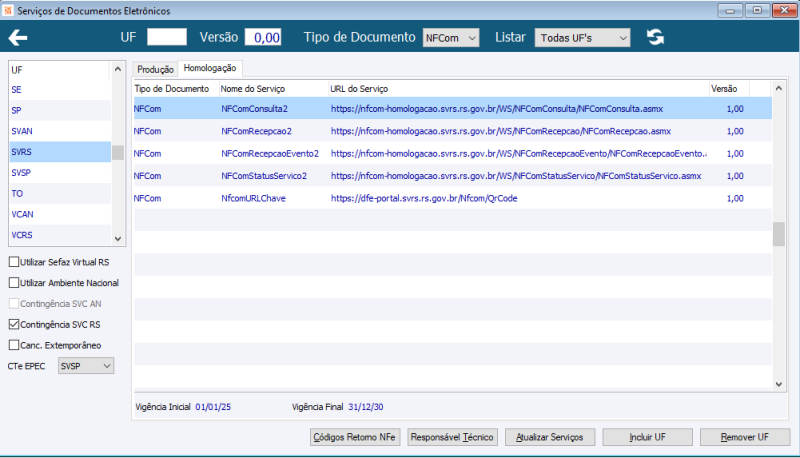Toggle Canc. Extemporâneo checkbox
800x458 pixels.
click(x=14, y=345)
